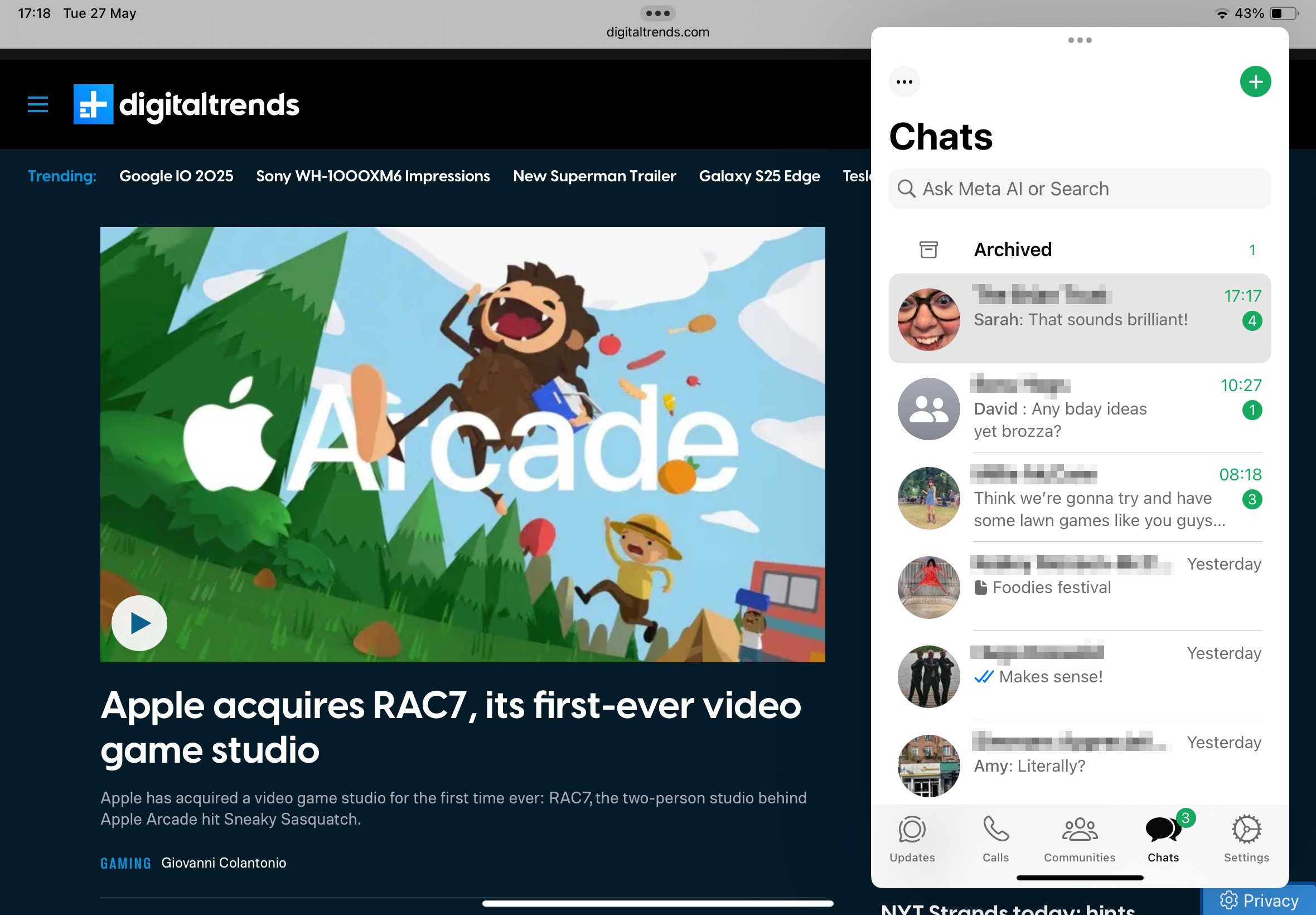
Task: Open the Apple acquires RAC7 article headline
Action: point(451,727)
